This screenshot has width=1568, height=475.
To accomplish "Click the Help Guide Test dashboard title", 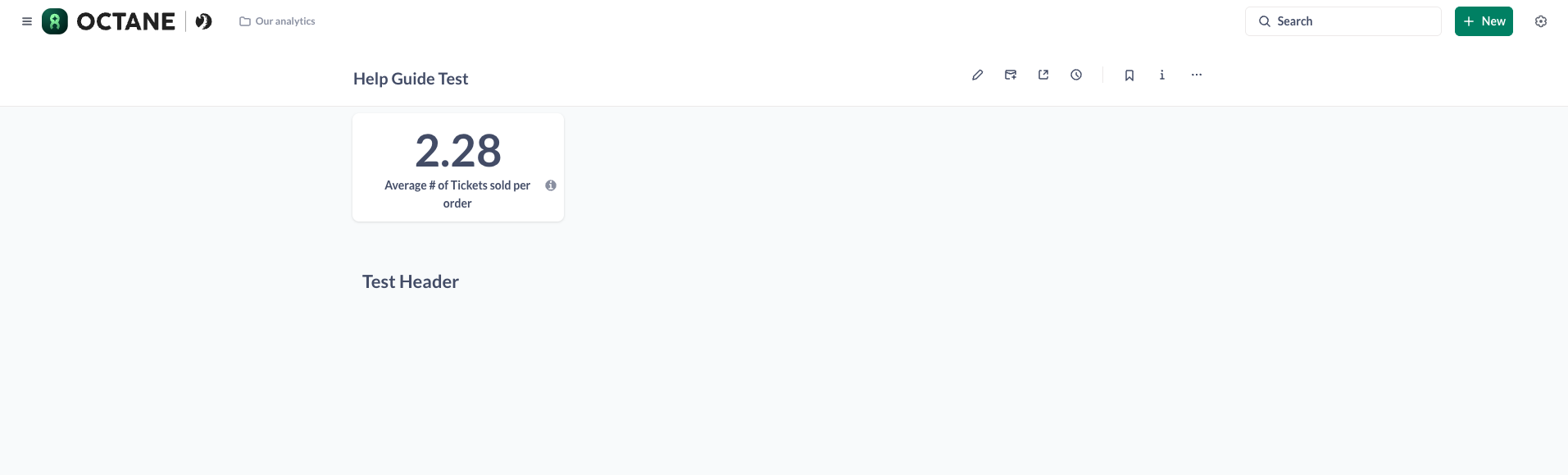I will pyautogui.click(x=411, y=79).
